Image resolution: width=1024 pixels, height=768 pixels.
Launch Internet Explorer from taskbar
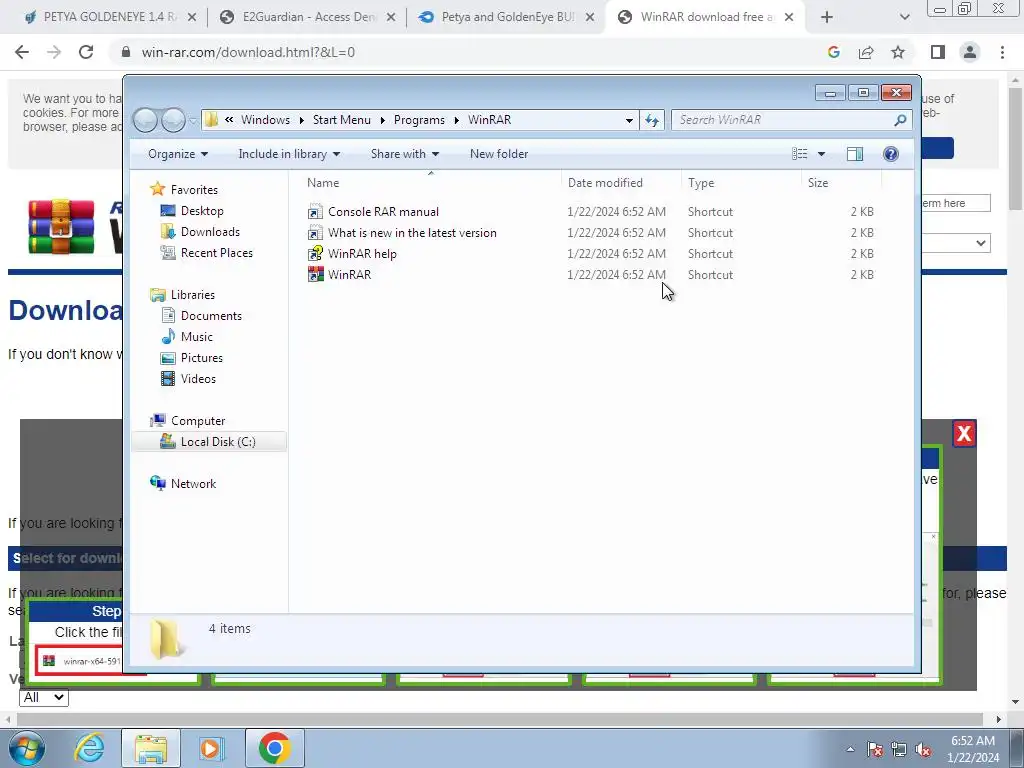89,748
